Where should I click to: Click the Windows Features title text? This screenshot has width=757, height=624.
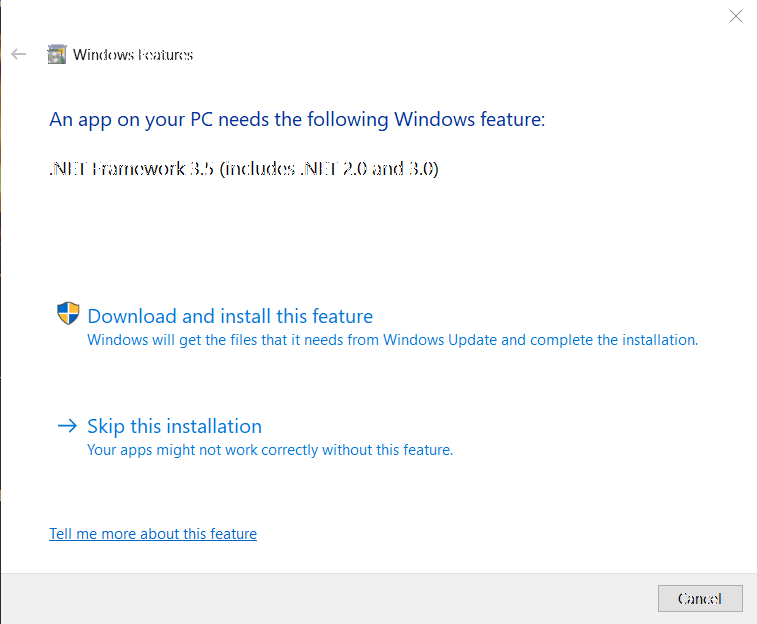pyautogui.click(x=133, y=55)
